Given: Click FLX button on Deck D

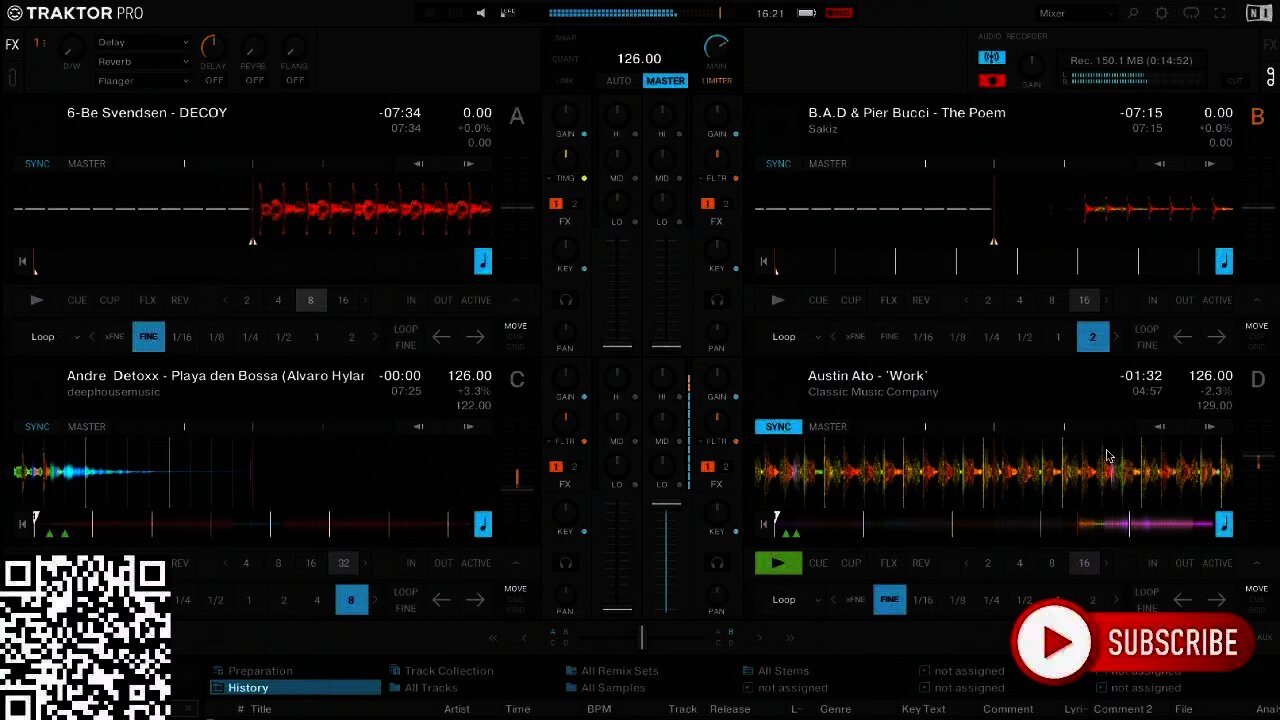Looking at the screenshot, I should point(888,563).
